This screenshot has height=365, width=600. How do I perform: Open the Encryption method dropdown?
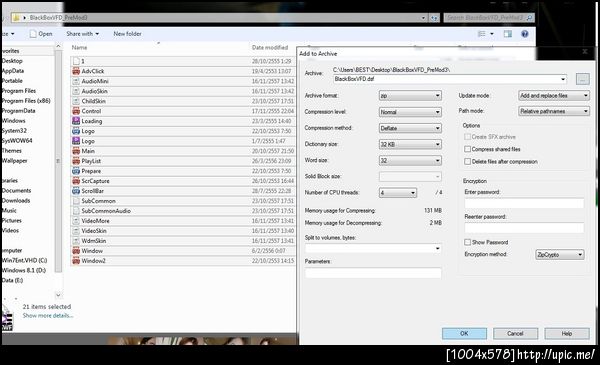(560, 254)
